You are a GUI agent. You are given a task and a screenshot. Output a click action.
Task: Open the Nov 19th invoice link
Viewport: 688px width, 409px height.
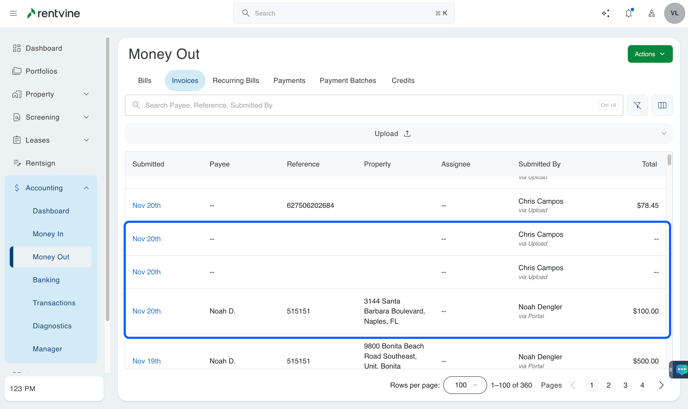tap(146, 361)
